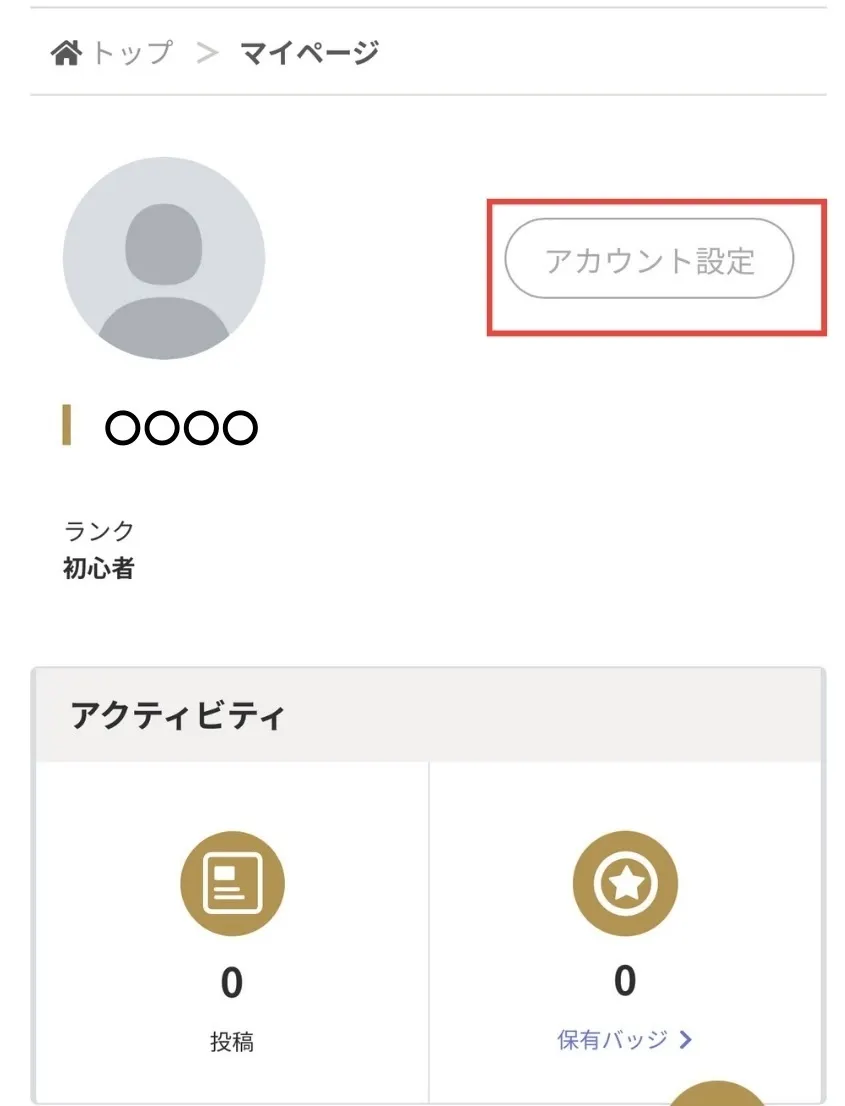Click the breadcrumb separator chevron
845x1106 pixels.
tap(207, 53)
